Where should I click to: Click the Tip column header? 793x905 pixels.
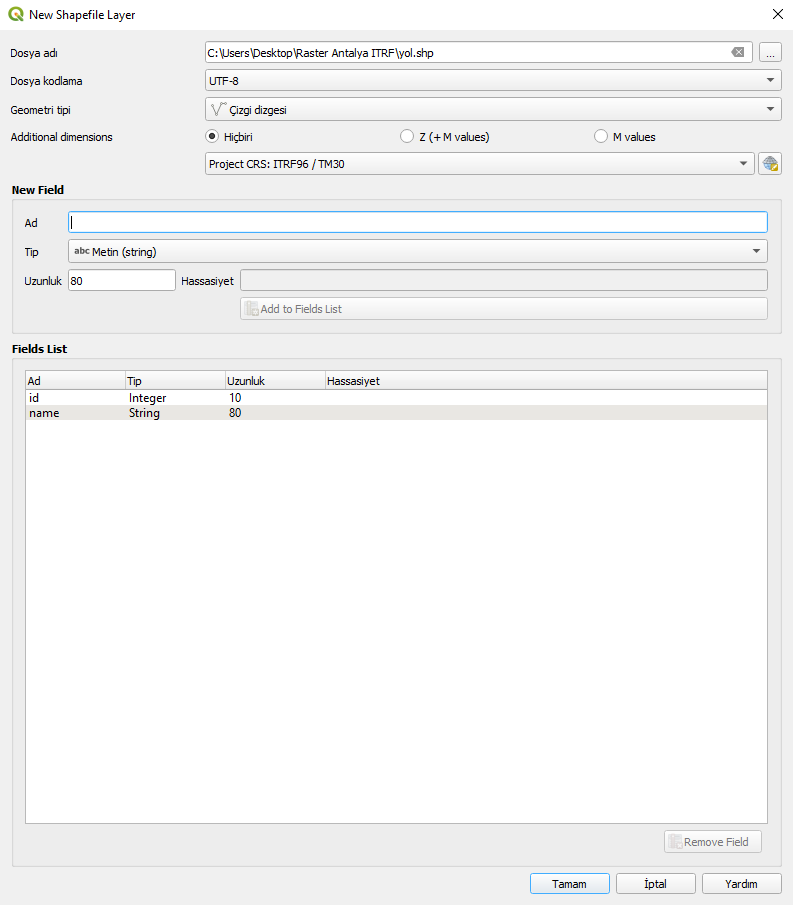coord(175,381)
